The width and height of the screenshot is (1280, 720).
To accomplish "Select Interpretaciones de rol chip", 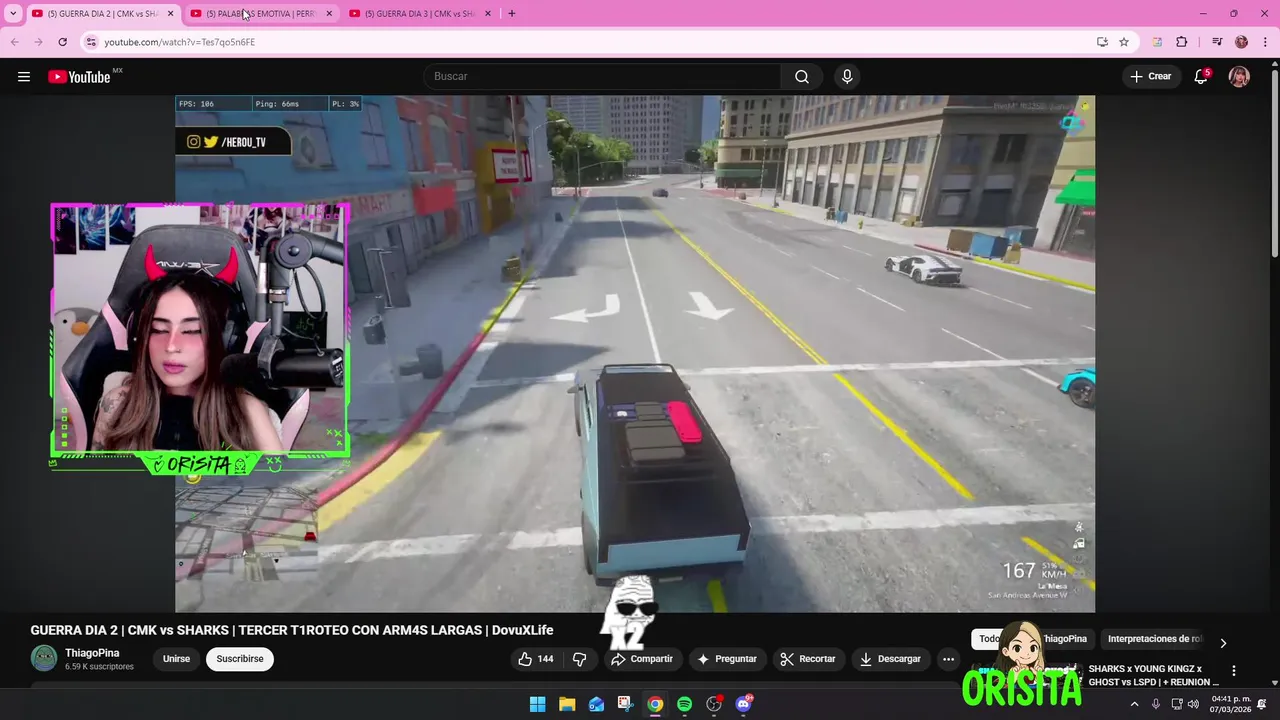I will click(x=1154, y=639).
